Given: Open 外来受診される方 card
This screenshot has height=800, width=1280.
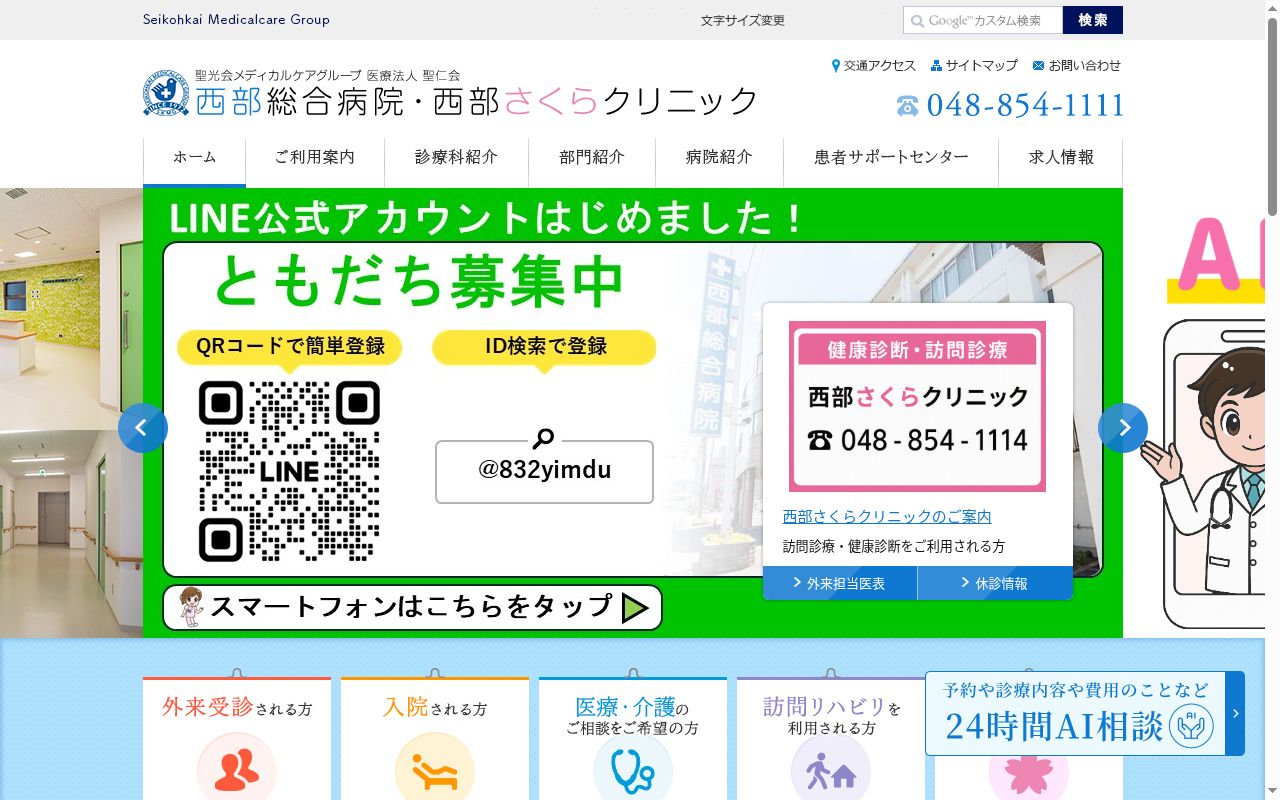Looking at the screenshot, I should click(237, 738).
